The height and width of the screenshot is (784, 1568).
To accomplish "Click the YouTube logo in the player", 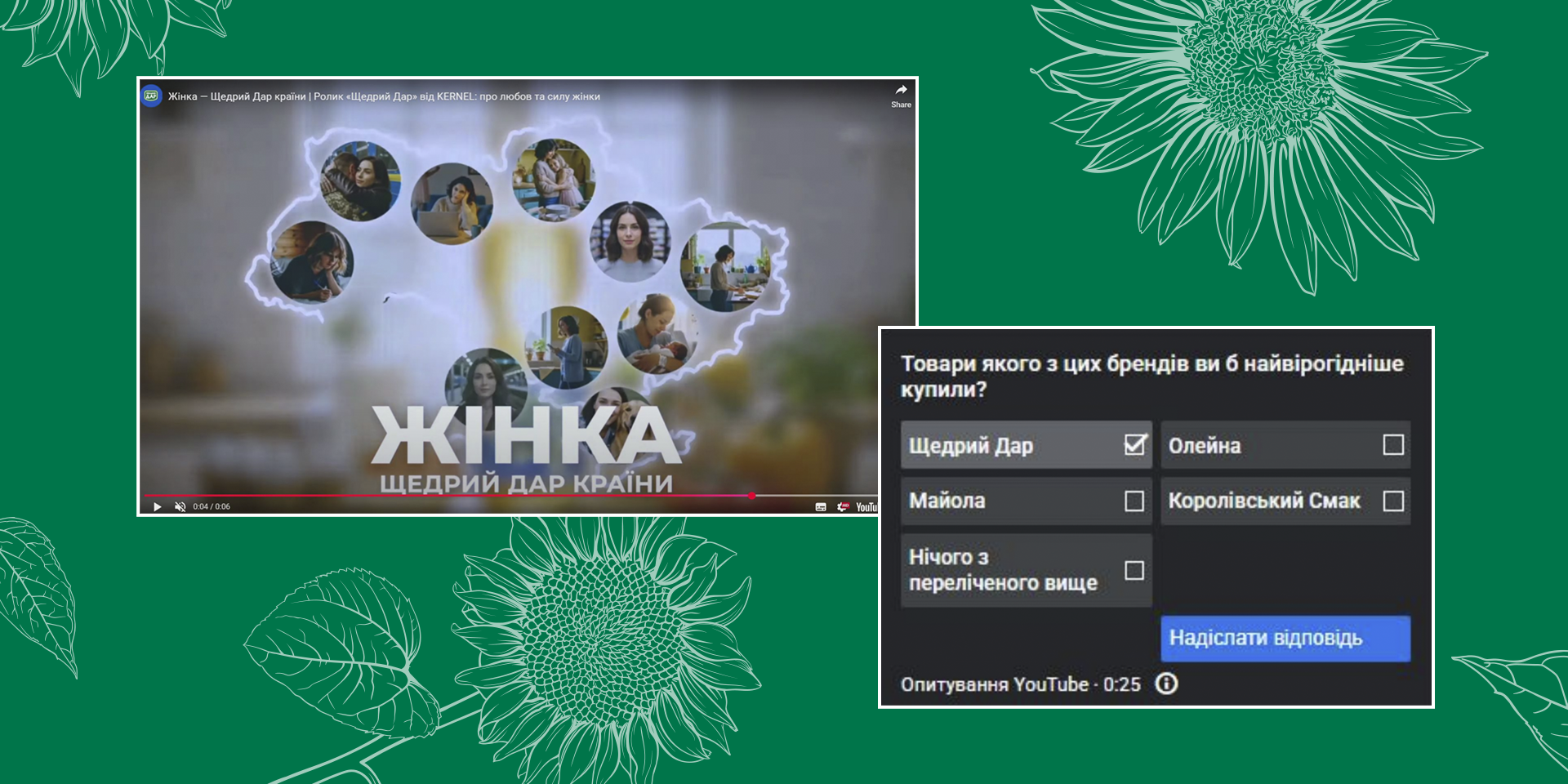I will pyautogui.click(x=866, y=507).
